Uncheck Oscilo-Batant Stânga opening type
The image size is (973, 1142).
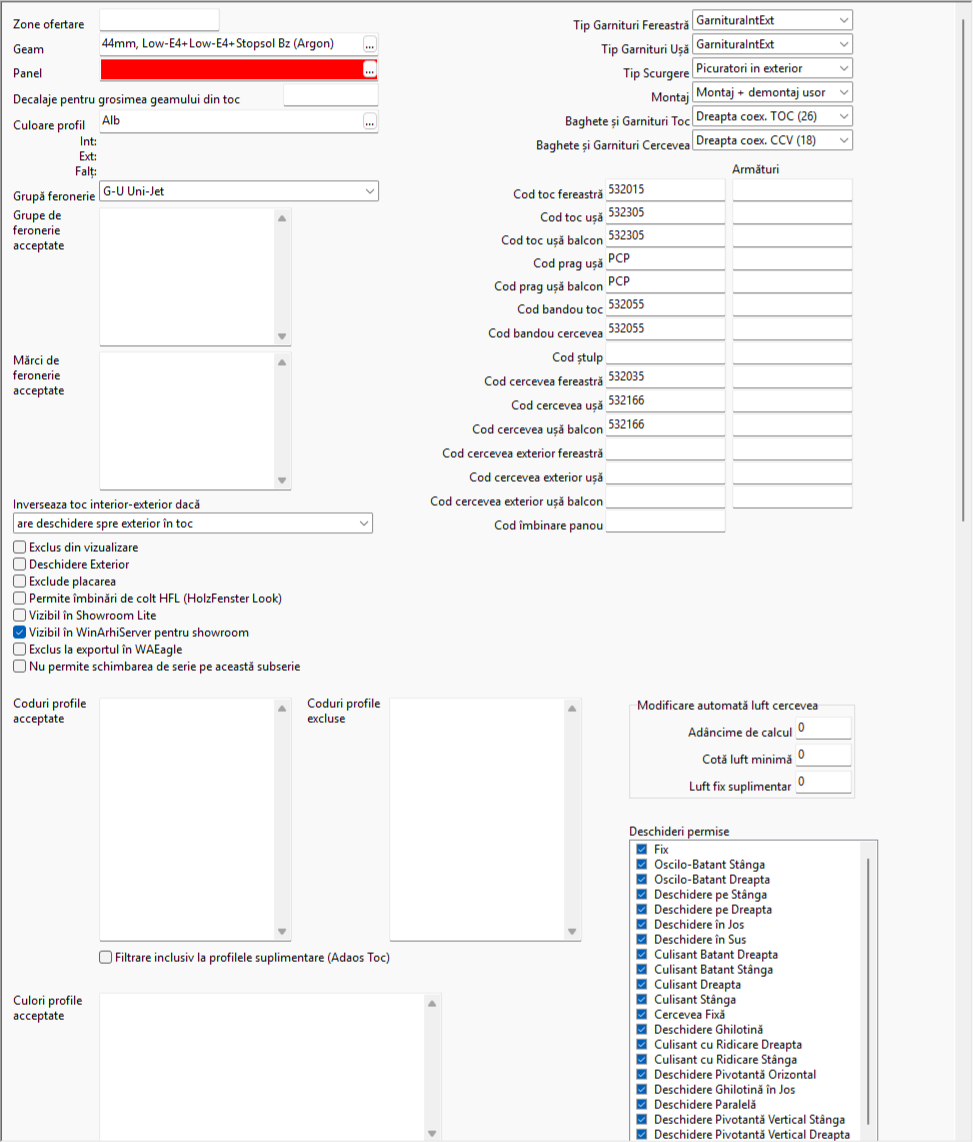(x=642, y=865)
